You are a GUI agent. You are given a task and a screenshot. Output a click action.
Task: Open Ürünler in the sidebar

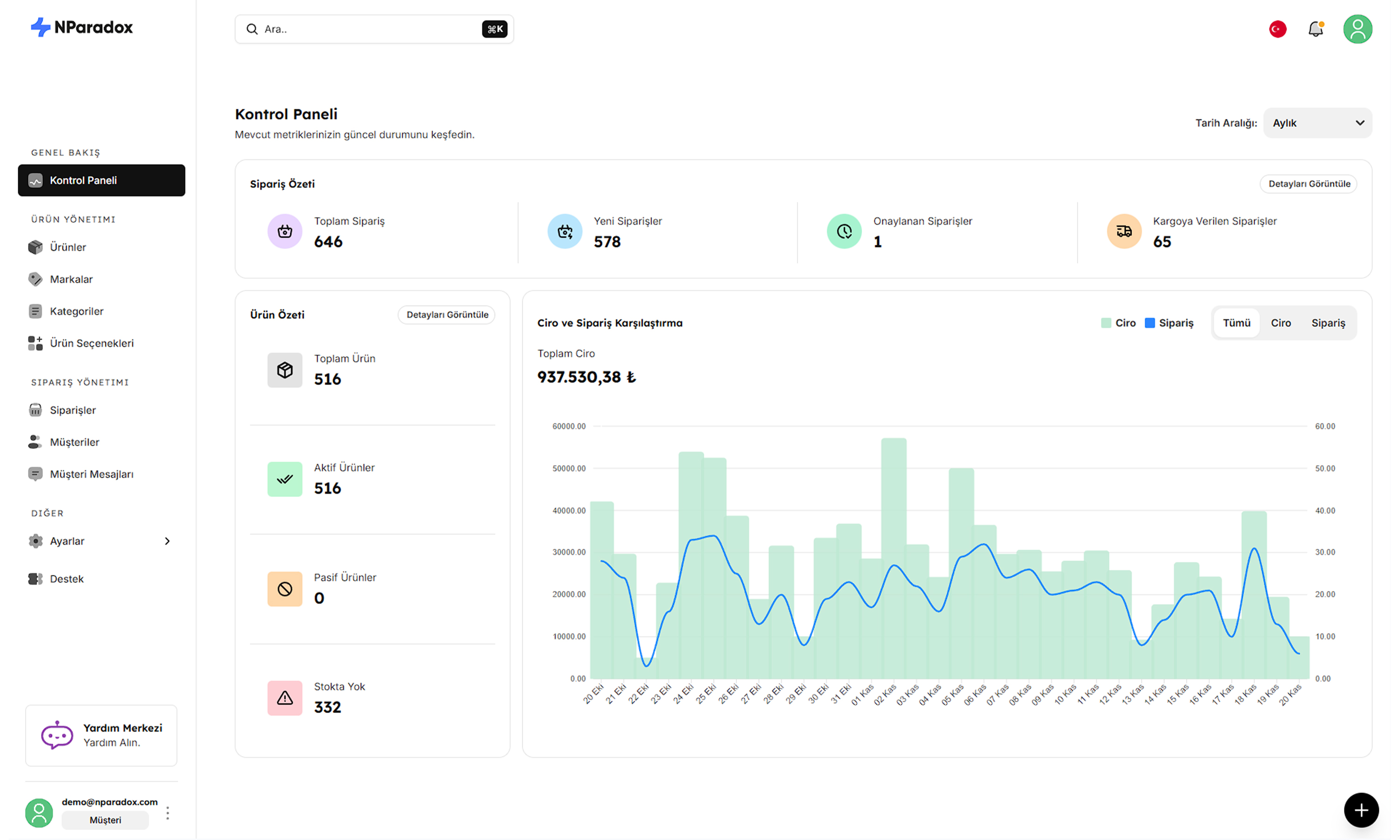point(68,247)
